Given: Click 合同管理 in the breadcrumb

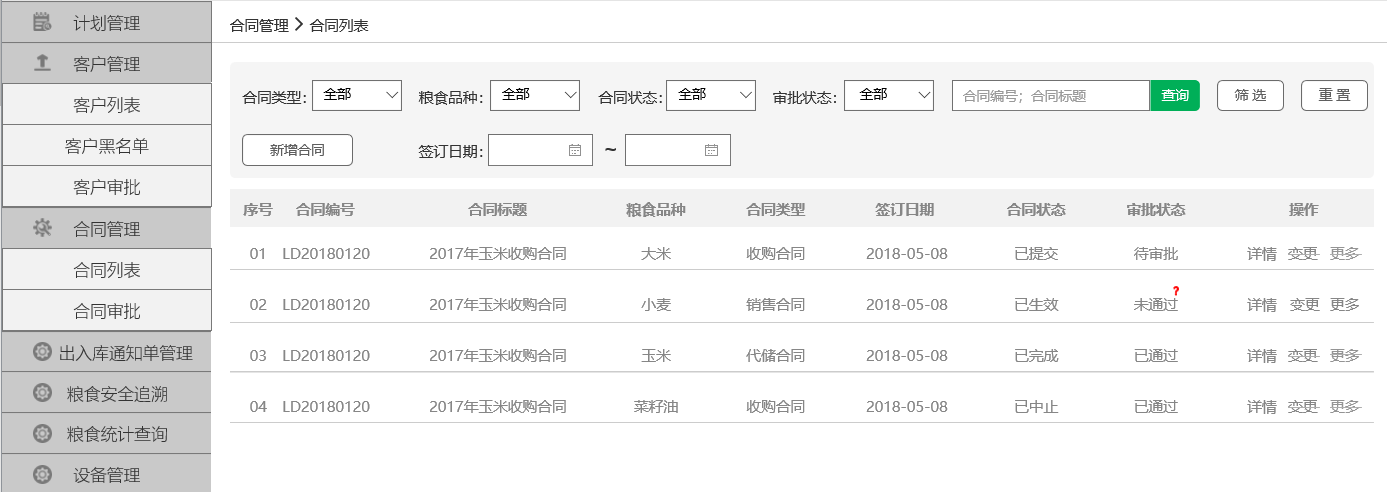Looking at the screenshot, I should pos(259,25).
